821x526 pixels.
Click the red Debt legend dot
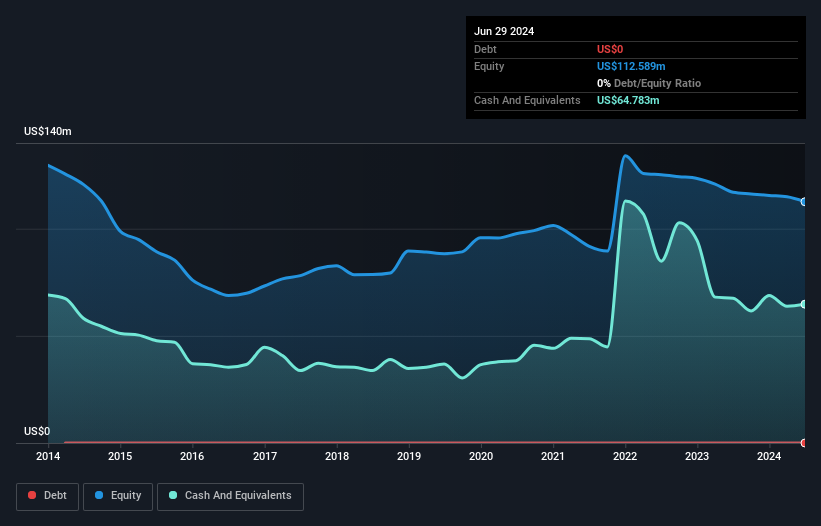(x=32, y=495)
